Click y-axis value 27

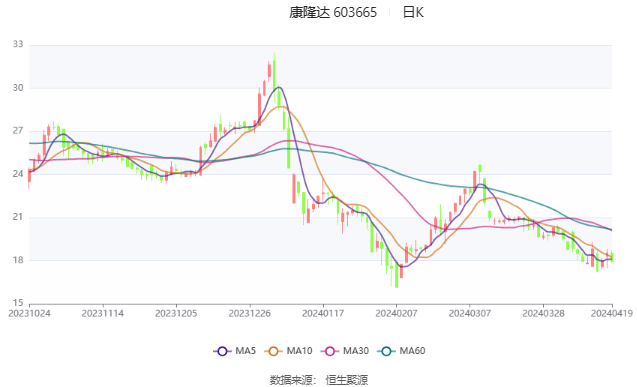(x=18, y=131)
